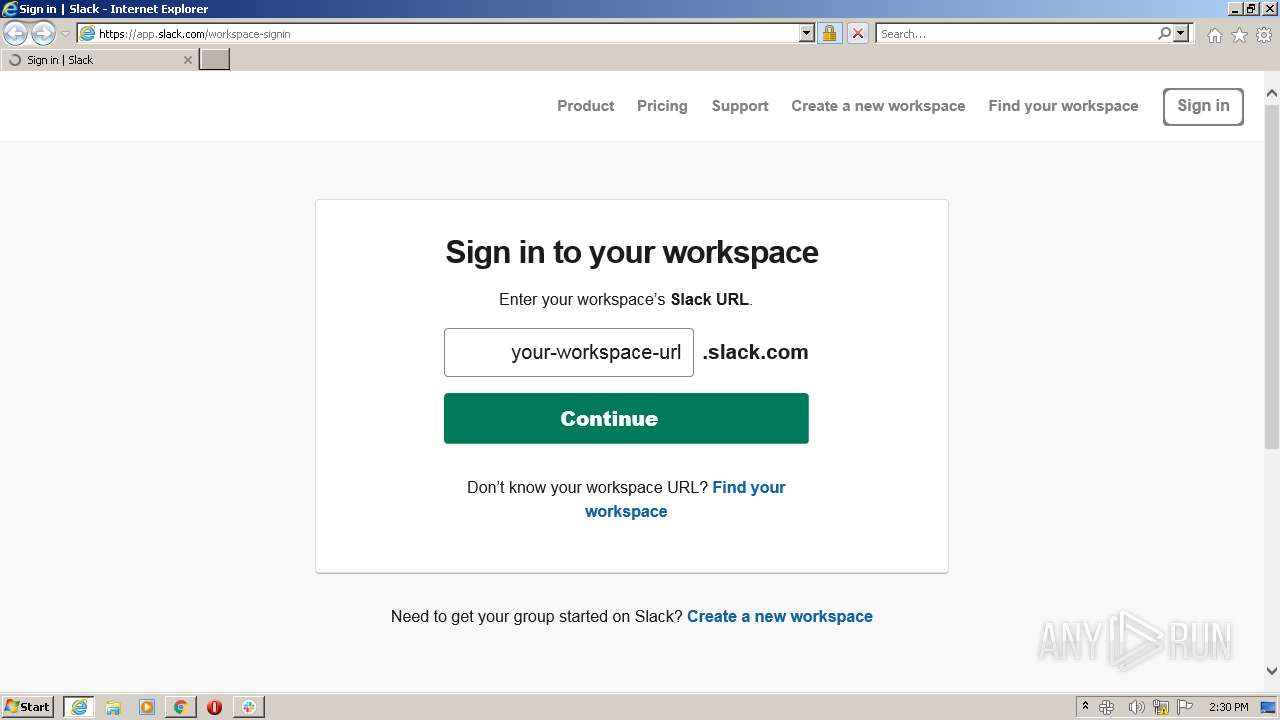Select the 'Sign in | Slack' tab
The image size is (1280, 720).
coord(98,60)
